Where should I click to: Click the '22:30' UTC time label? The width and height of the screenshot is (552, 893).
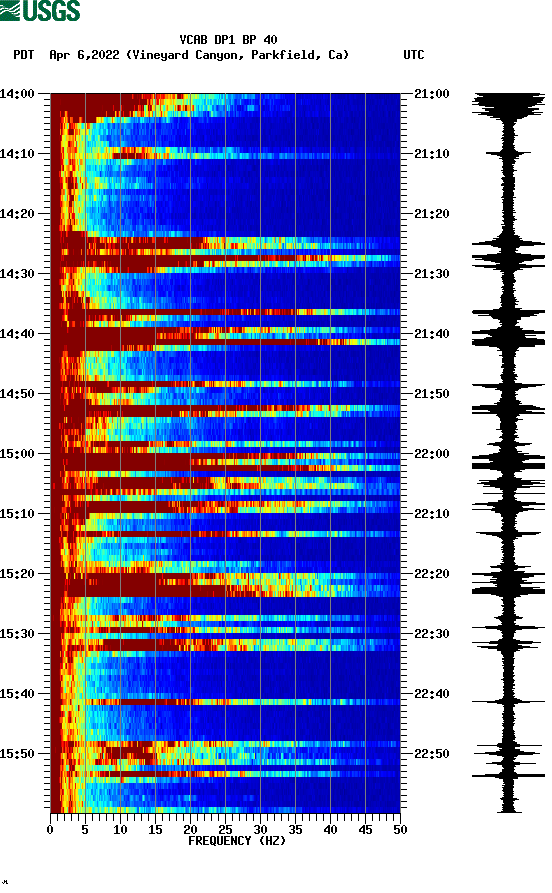[x=432, y=634]
